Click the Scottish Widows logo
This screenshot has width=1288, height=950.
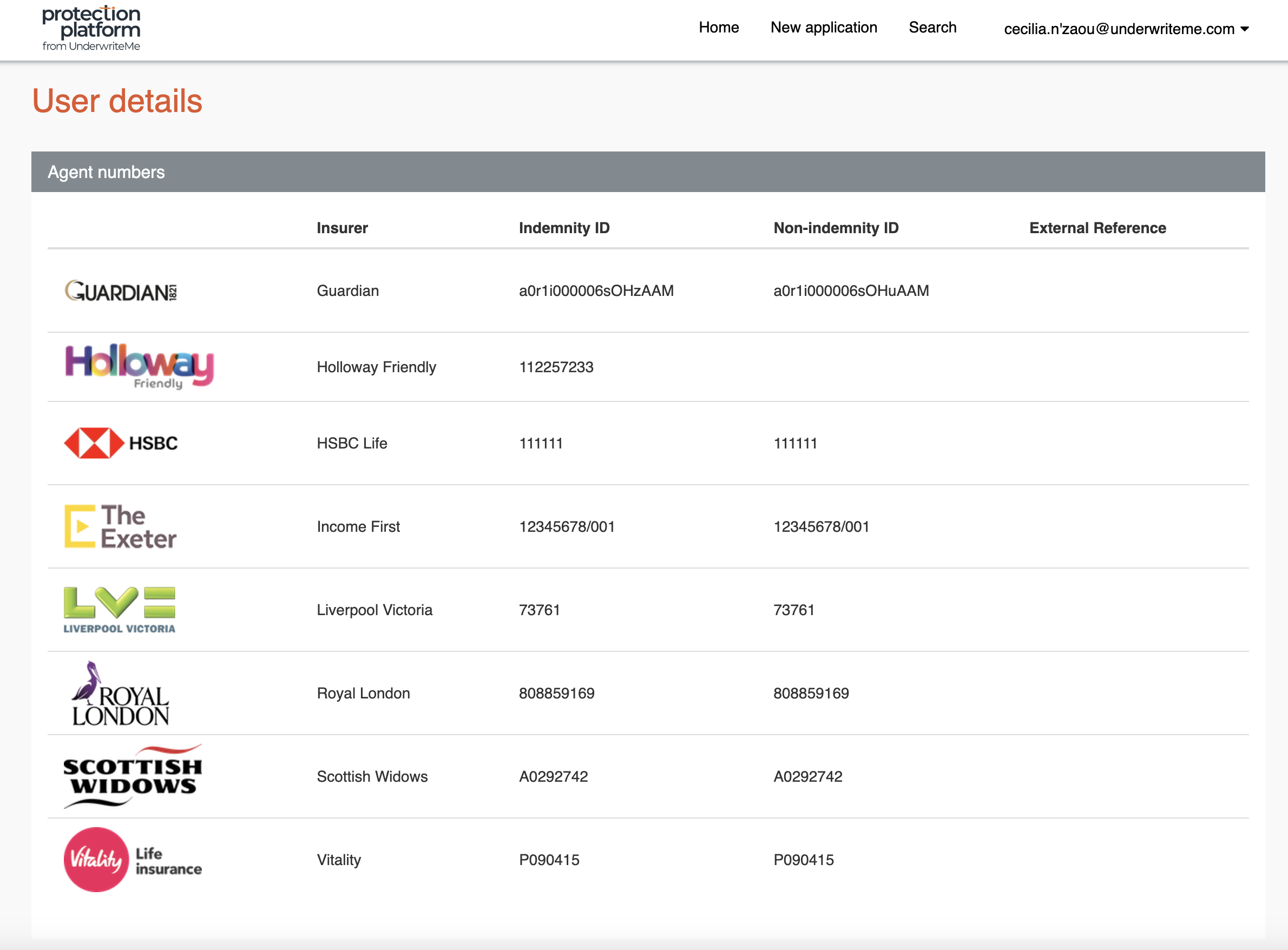(133, 776)
